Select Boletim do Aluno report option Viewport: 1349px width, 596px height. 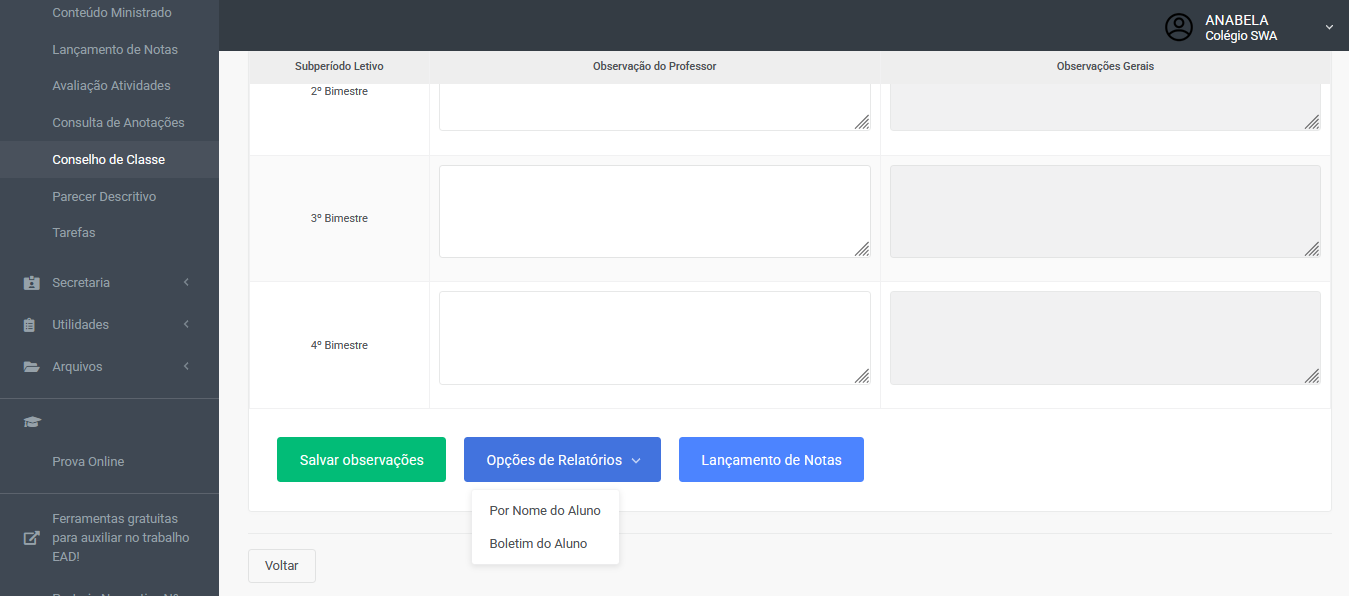pyautogui.click(x=545, y=544)
